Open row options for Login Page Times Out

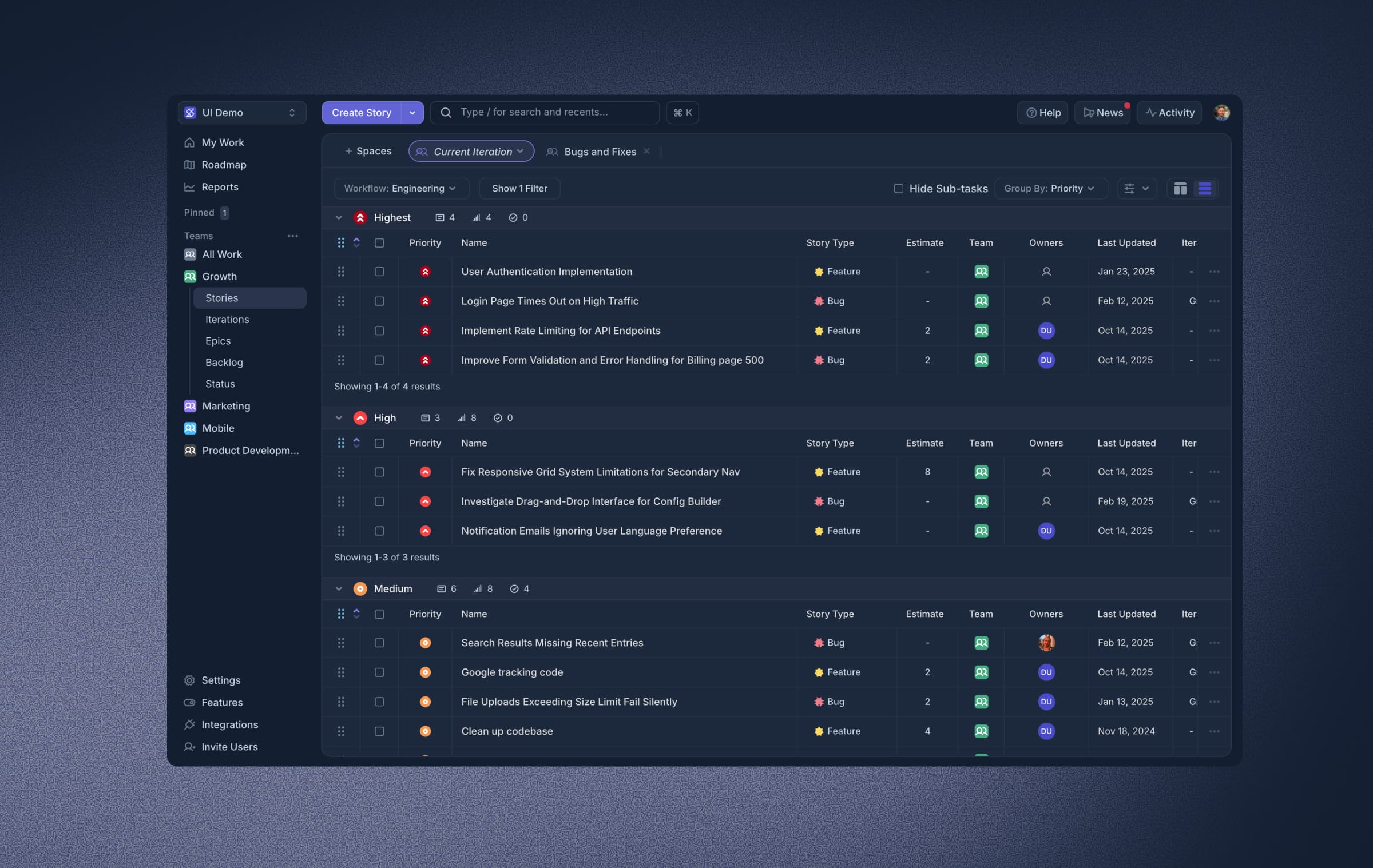click(x=1214, y=301)
